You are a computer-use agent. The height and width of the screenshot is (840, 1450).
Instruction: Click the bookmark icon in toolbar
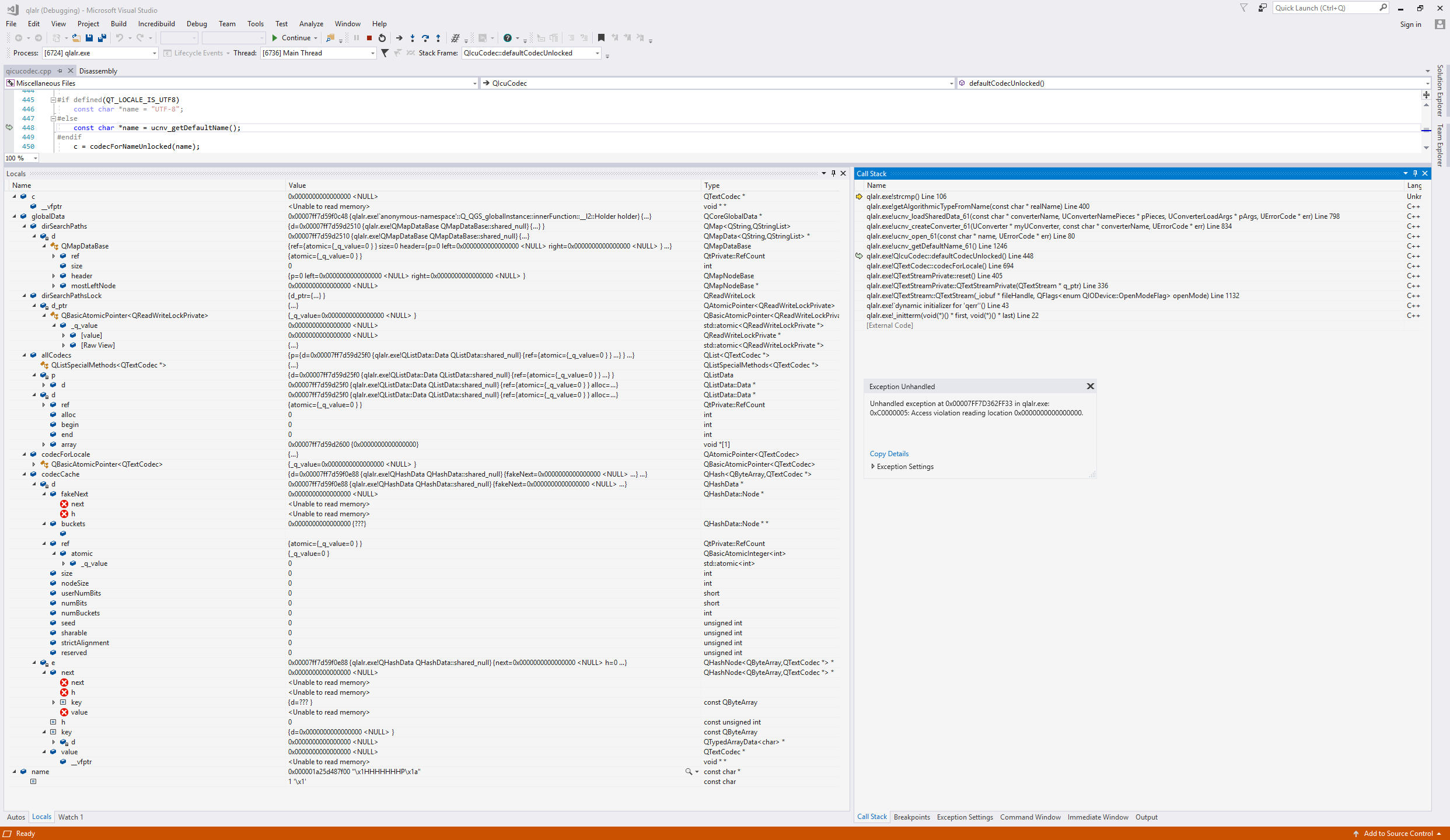click(601, 38)
